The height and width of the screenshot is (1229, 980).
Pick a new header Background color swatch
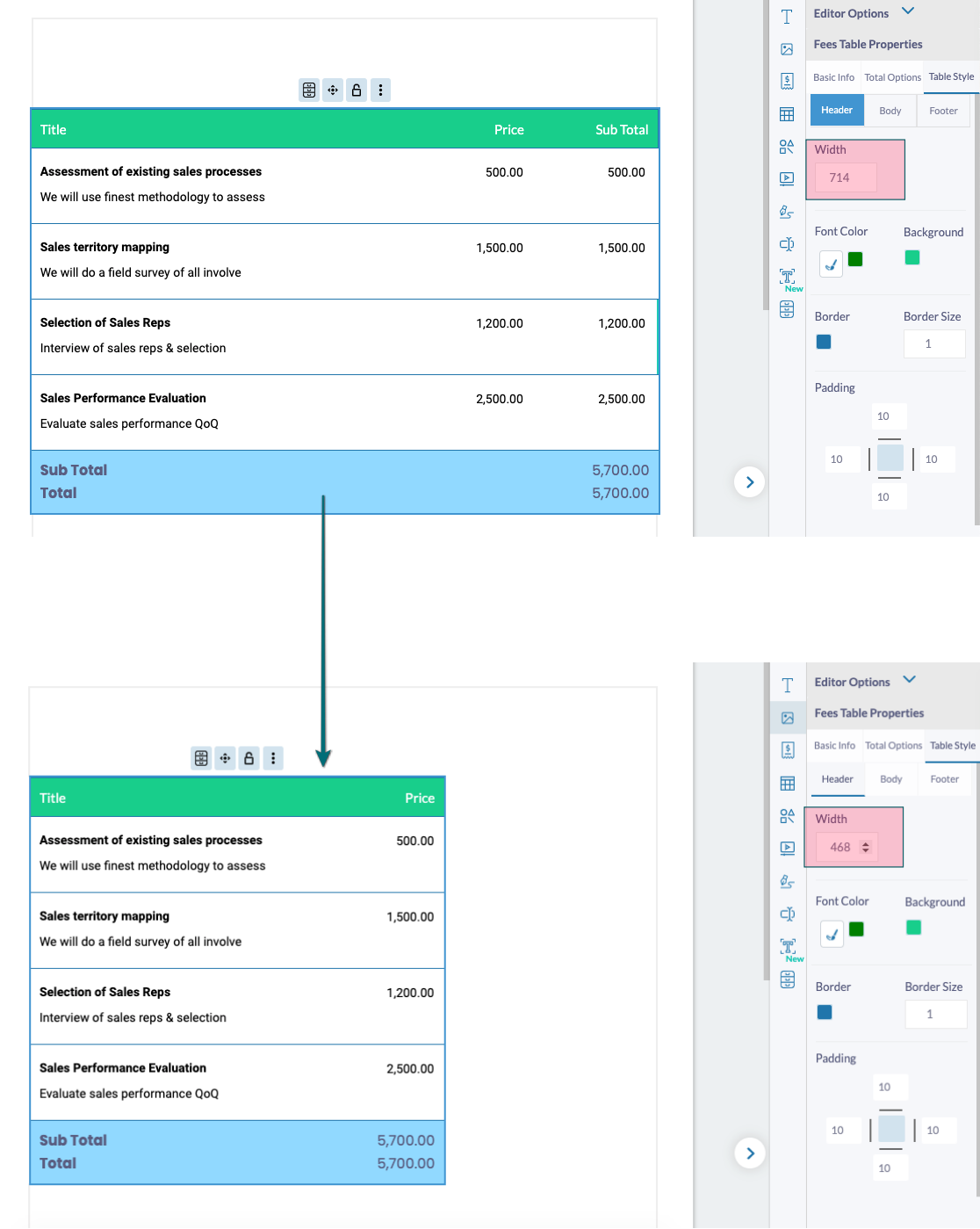(x=912, y=257)
